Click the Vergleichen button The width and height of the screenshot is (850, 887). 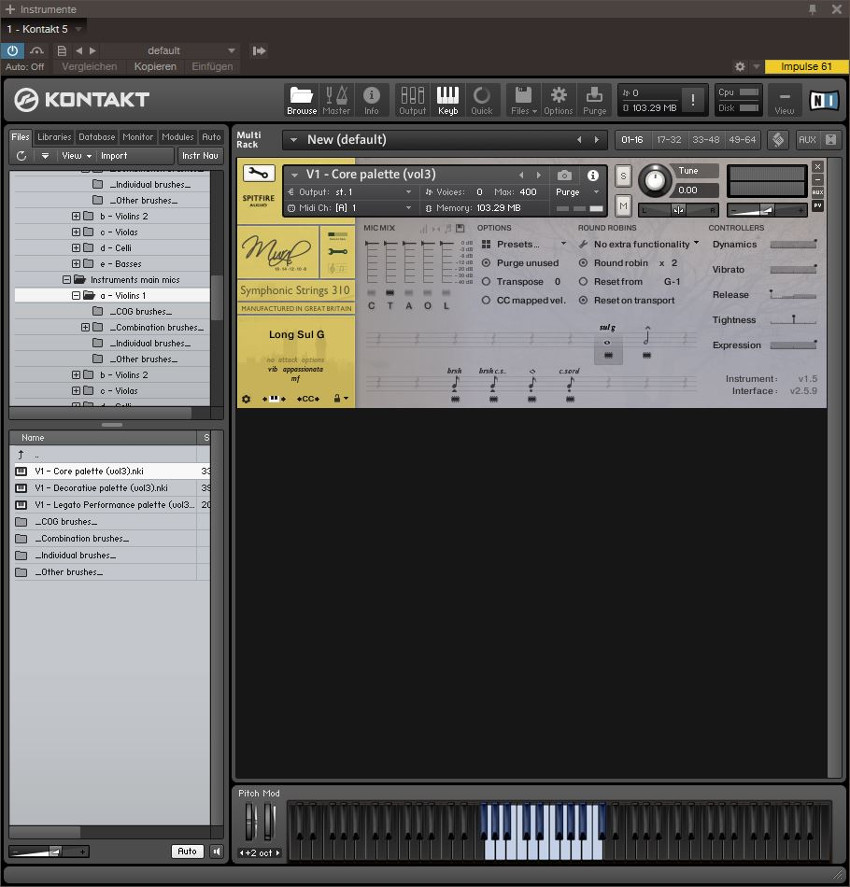(x=89, y=67)
